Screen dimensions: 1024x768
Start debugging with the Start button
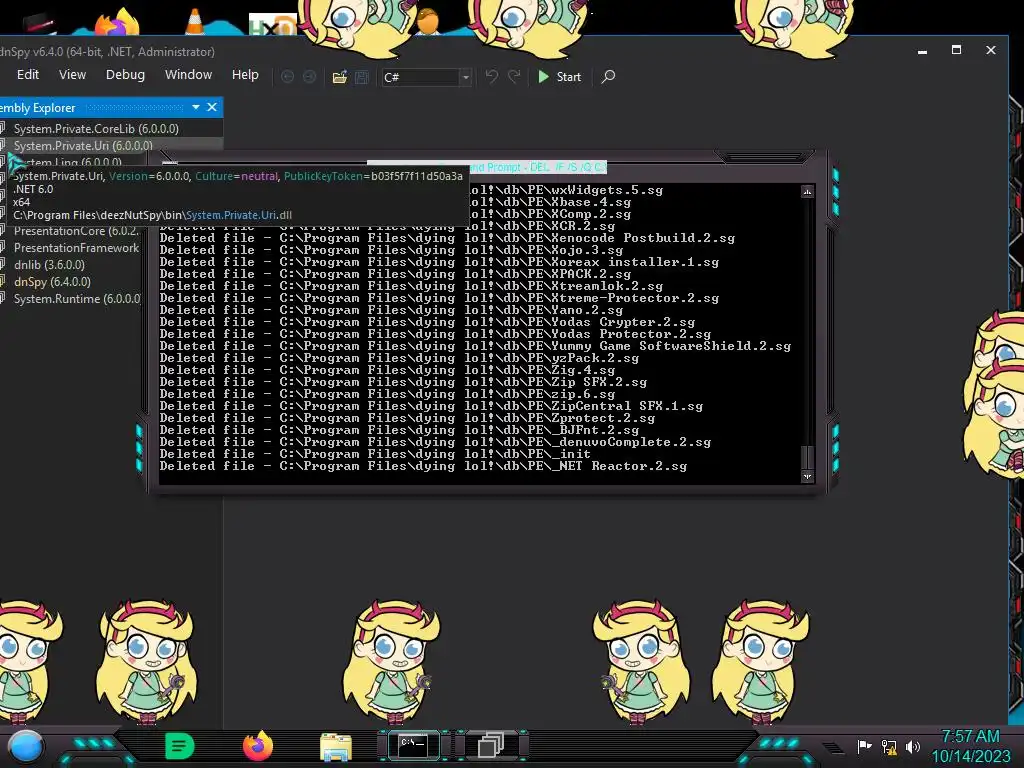559,77
